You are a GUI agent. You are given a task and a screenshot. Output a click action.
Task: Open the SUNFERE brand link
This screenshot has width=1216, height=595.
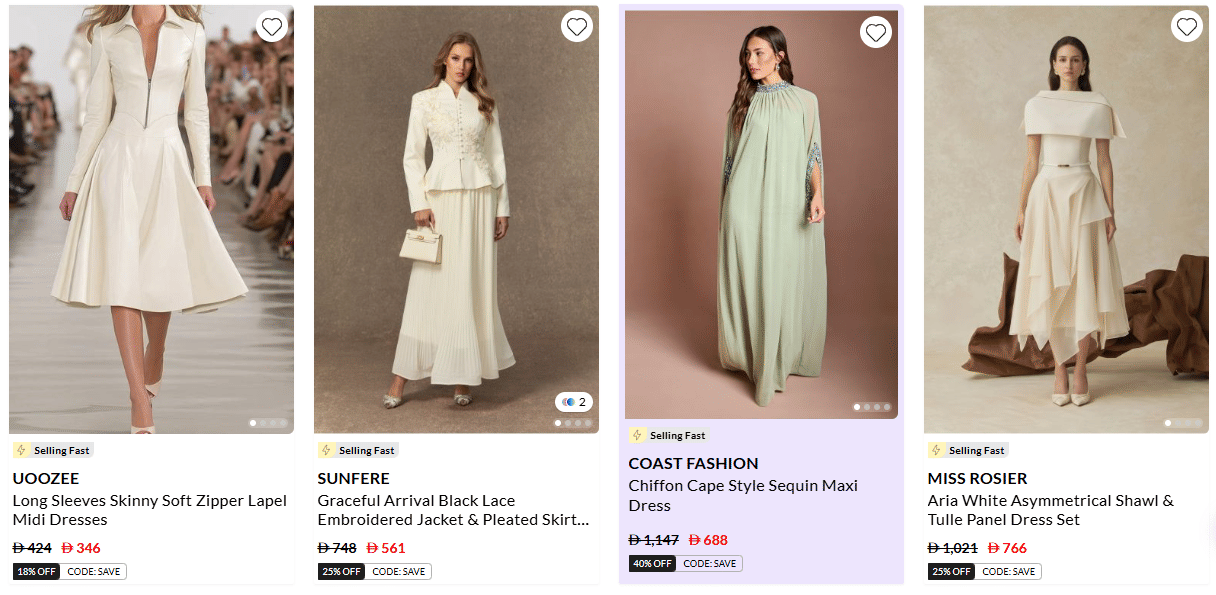tap(353, 478)
